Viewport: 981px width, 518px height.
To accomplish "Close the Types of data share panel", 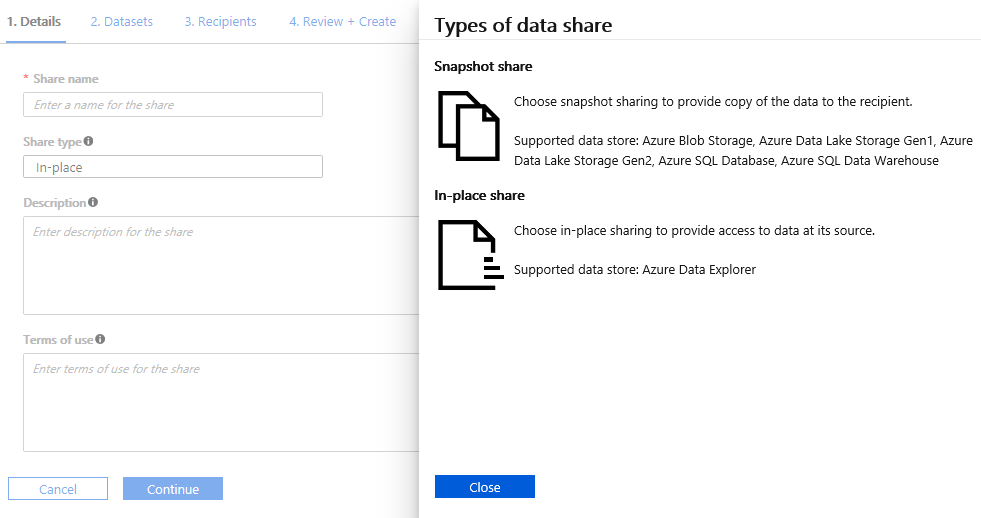I will pyautogui.click(x=485, y=487).
